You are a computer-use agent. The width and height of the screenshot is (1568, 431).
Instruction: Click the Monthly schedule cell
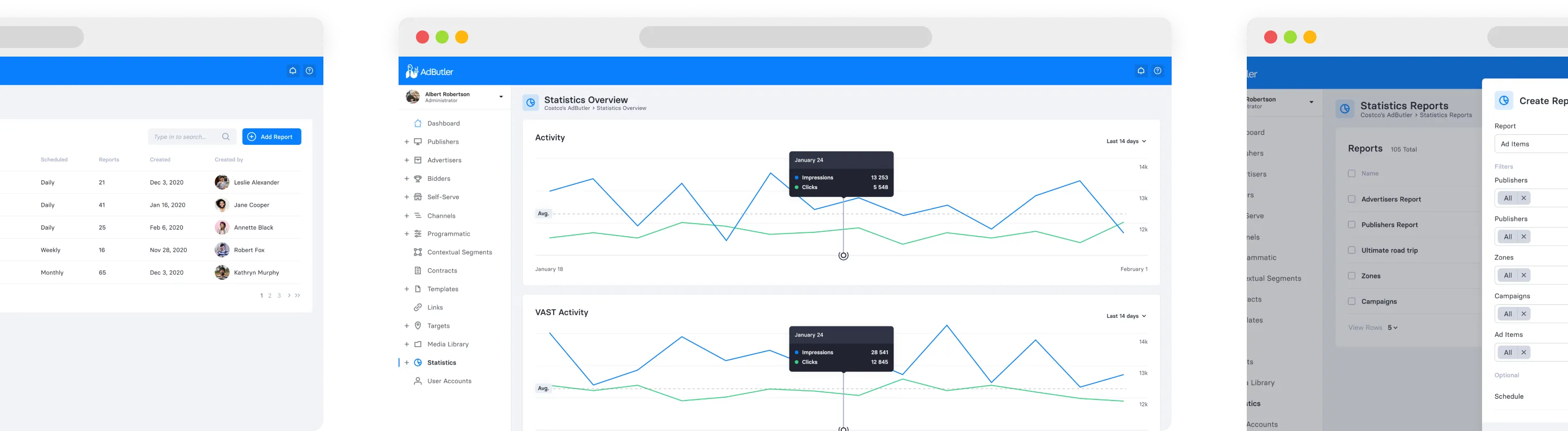tap(52, 273)
